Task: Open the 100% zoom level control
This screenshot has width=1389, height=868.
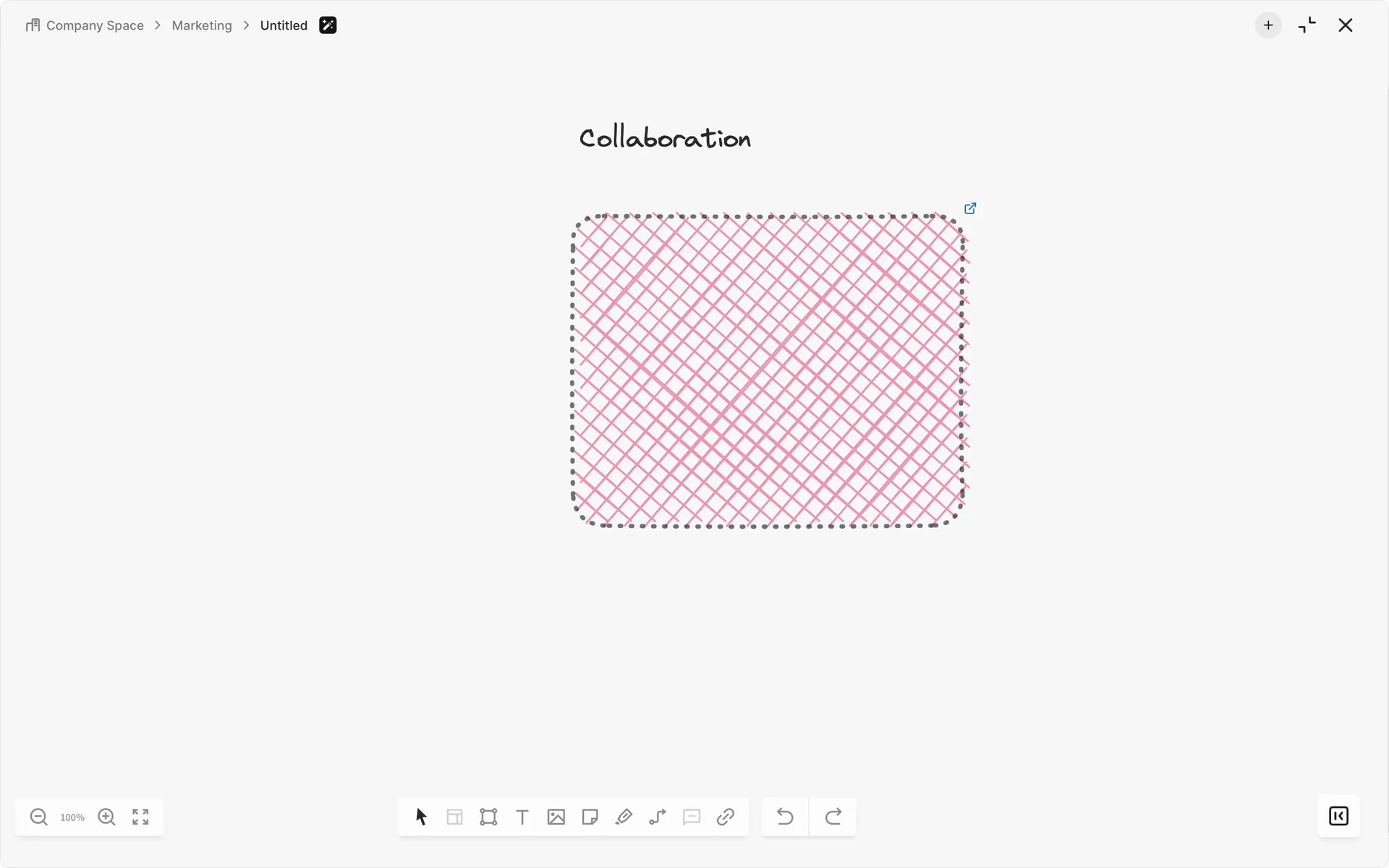Action: click(x=72, y=817)
